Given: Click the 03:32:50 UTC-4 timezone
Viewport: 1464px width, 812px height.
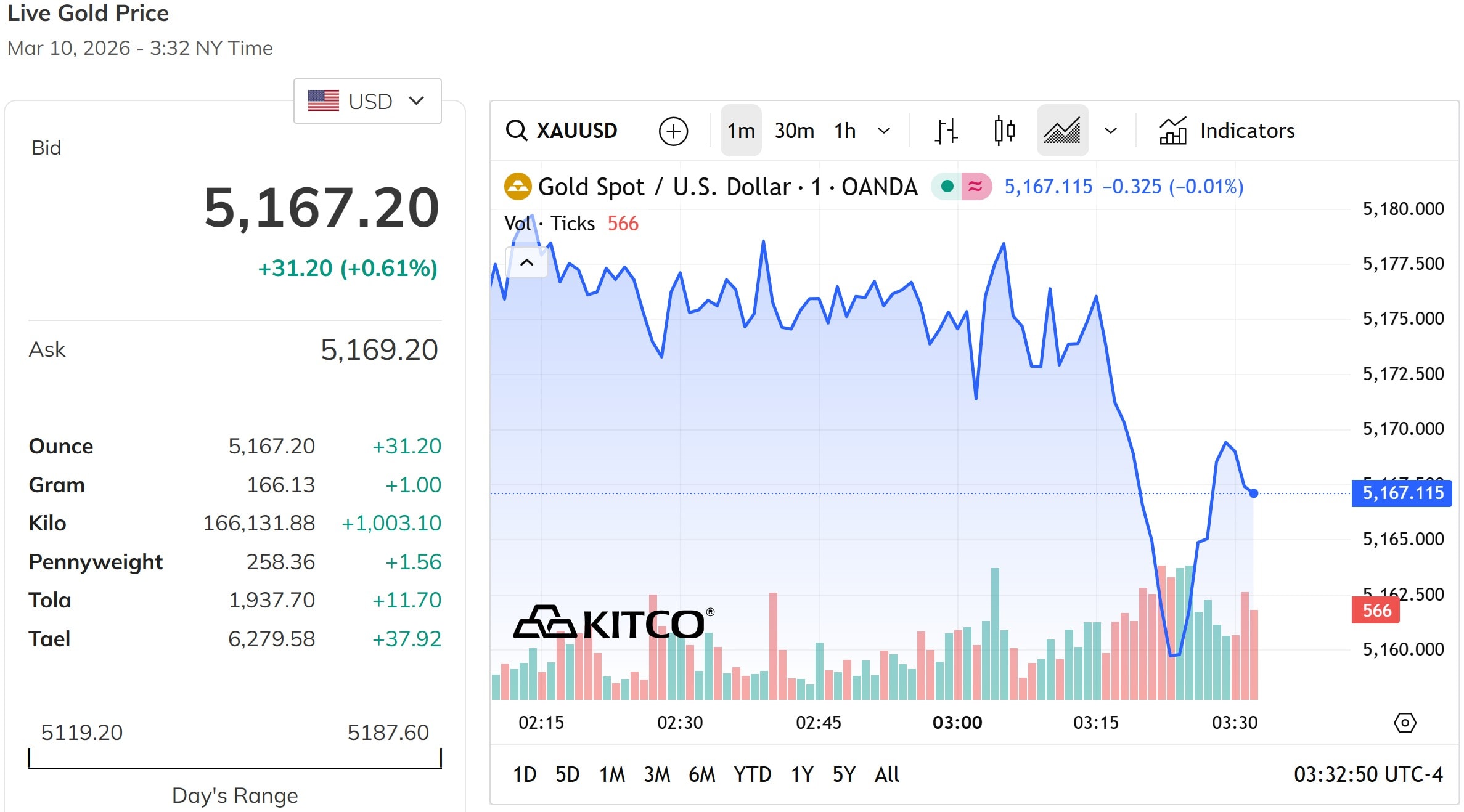Looking at the screenshot, I should pos(1368,774).
